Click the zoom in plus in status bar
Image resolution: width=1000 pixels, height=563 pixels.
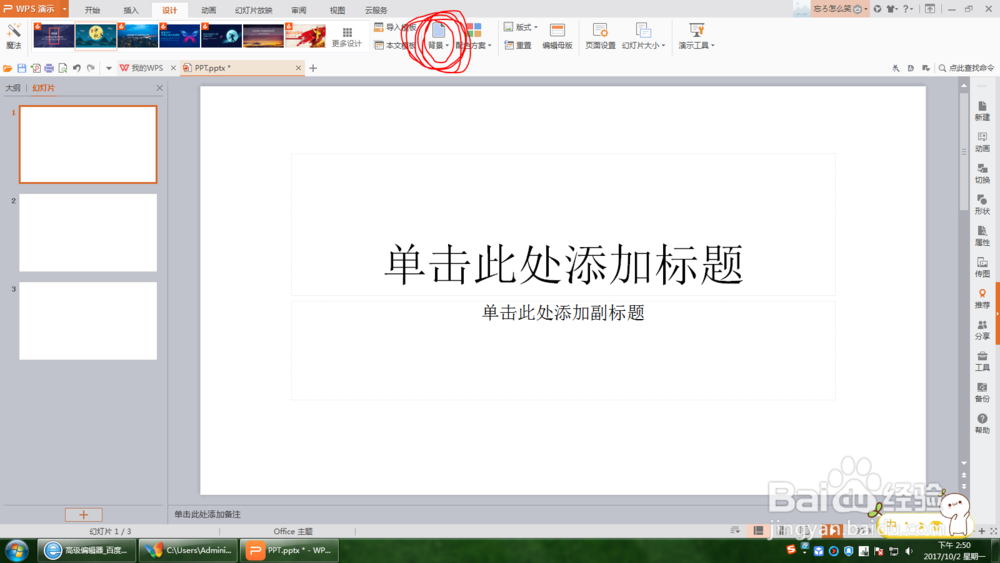tap(982, 530)
